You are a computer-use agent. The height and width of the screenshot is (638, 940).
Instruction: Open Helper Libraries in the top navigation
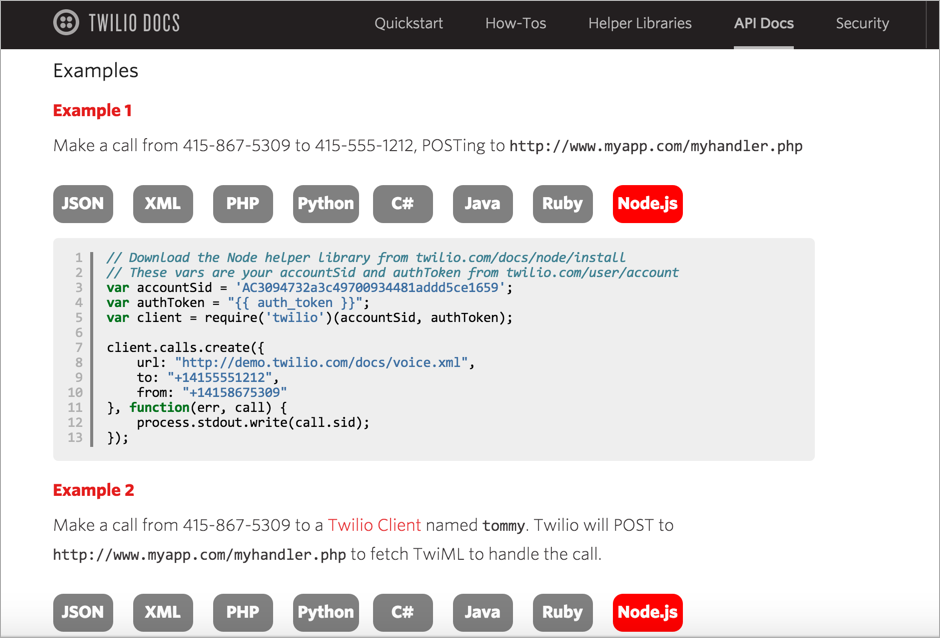click(639, 23)
